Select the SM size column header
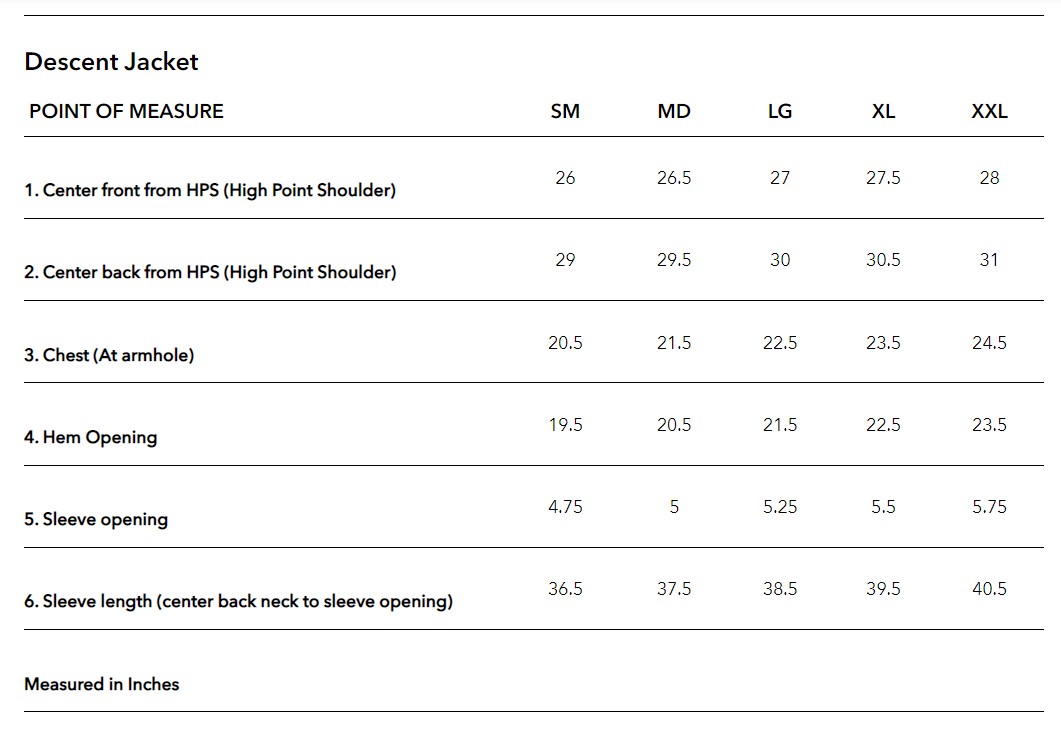 [x=565, y=111]
